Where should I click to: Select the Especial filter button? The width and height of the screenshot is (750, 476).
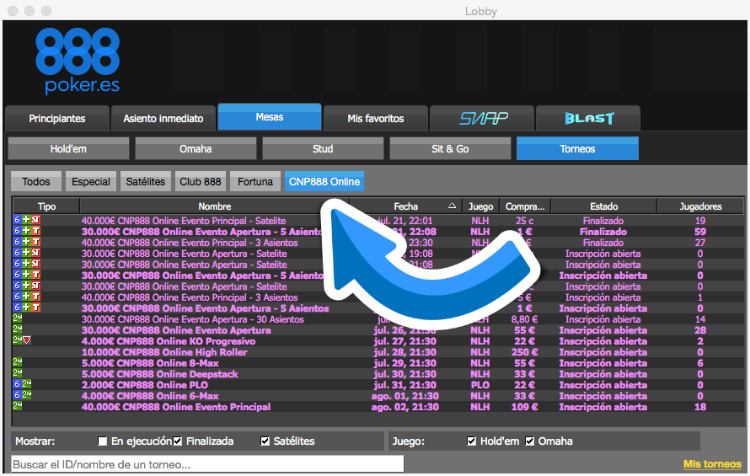(91, 182)
